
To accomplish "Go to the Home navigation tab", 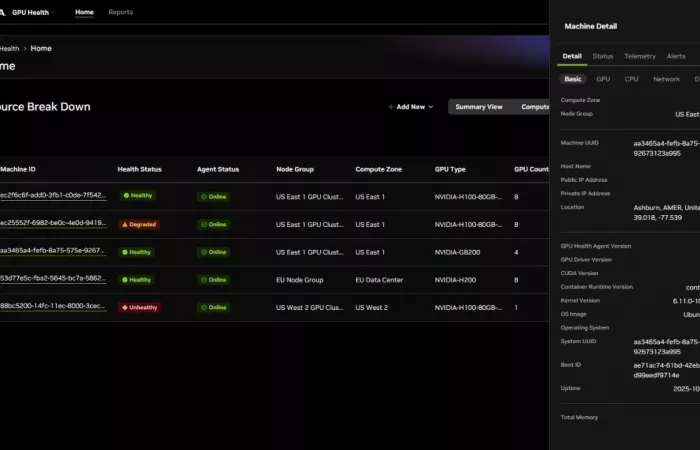I will coord(84,12).
